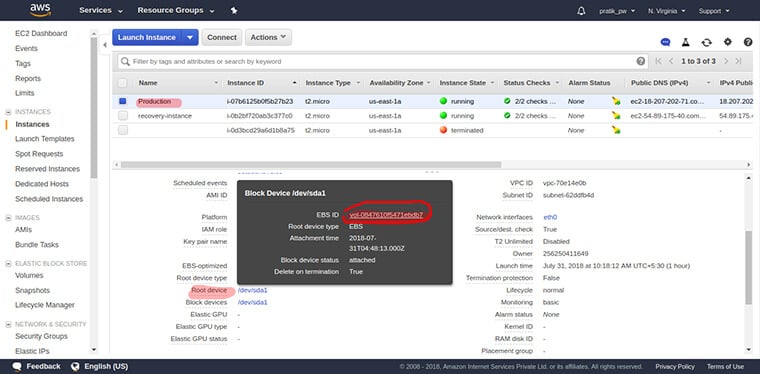The image size is (760, 374).
Task: Open Spot Requests in the sidebar
Action: (x=39, y=154)
